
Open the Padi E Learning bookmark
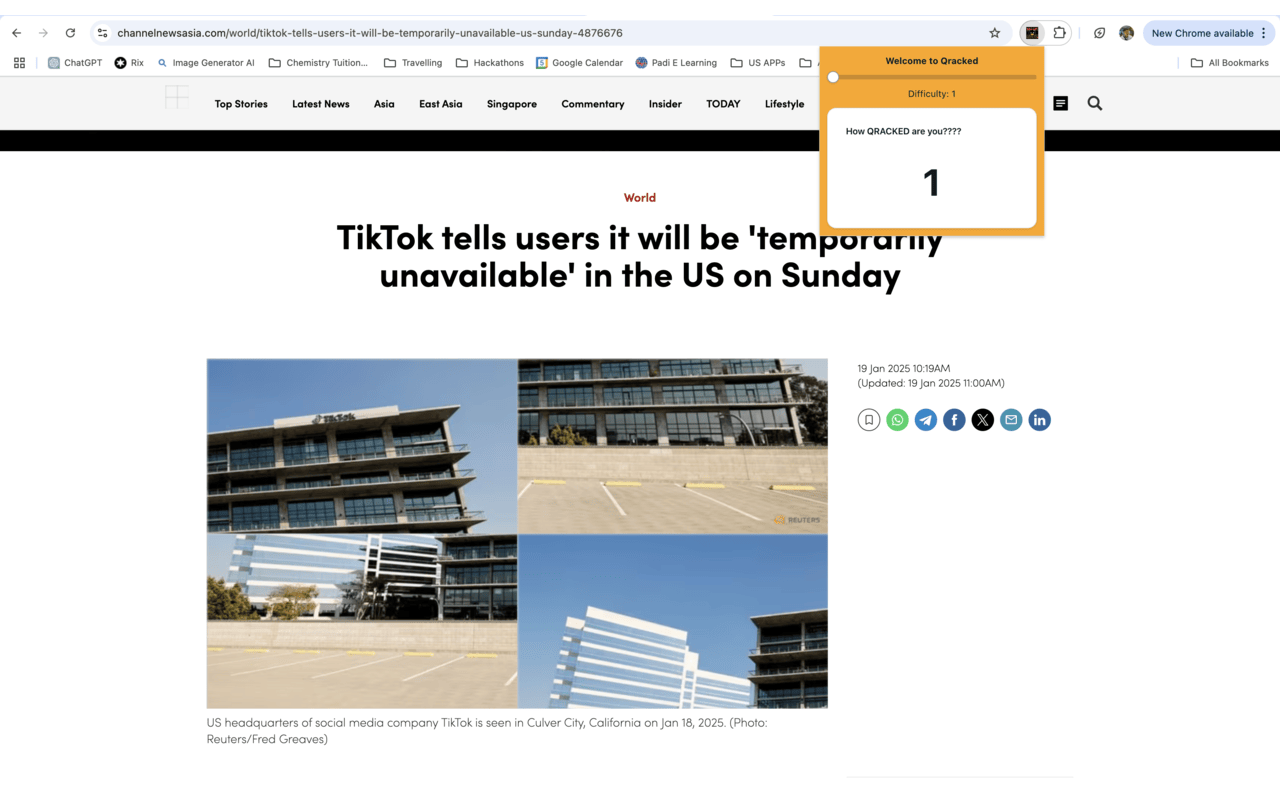(x=676, y=62)
